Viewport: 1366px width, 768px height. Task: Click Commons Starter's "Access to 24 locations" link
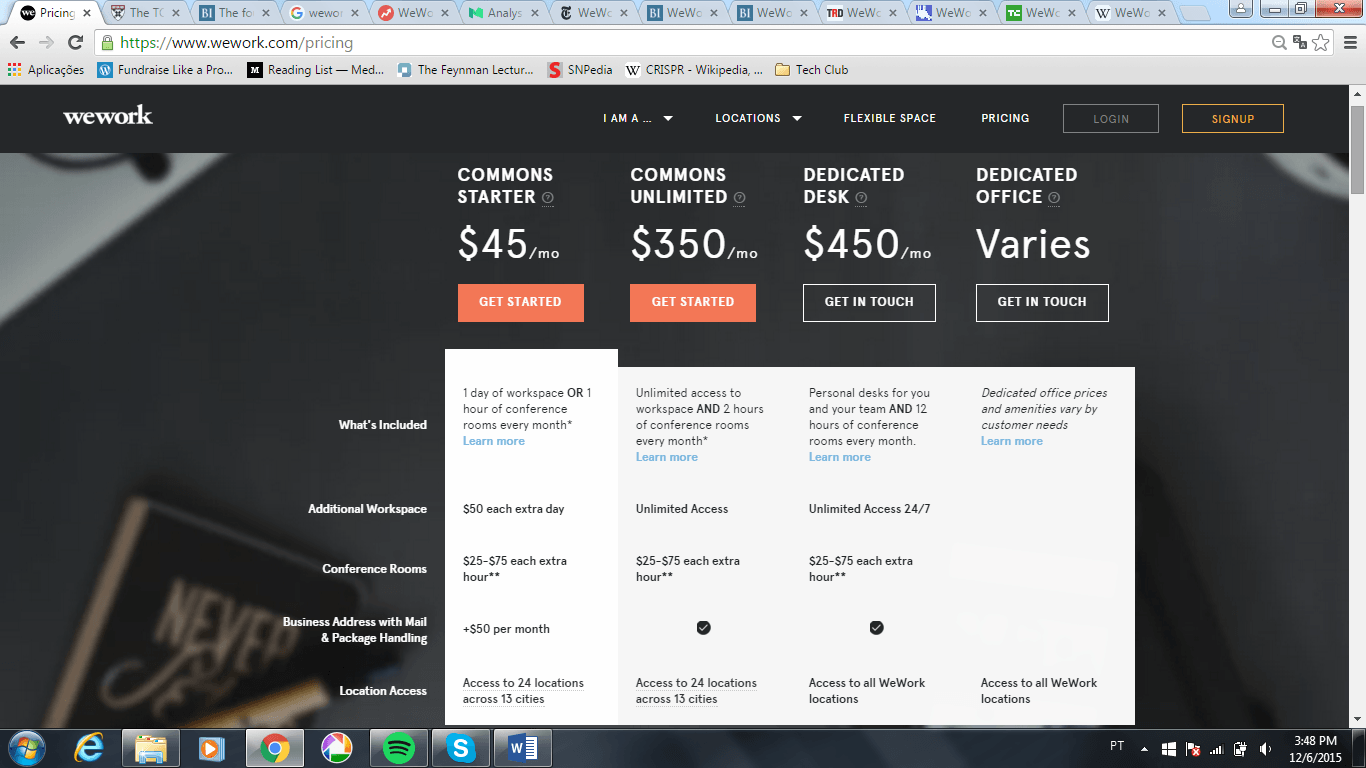[523, 691]
